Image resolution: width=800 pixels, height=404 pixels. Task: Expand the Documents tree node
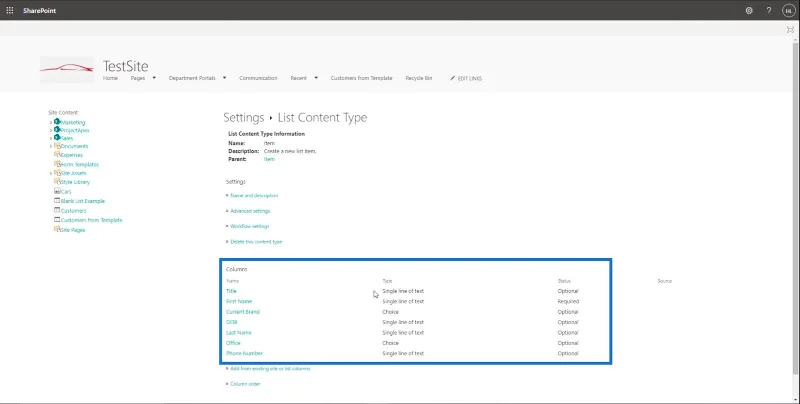tap(51, 146)
